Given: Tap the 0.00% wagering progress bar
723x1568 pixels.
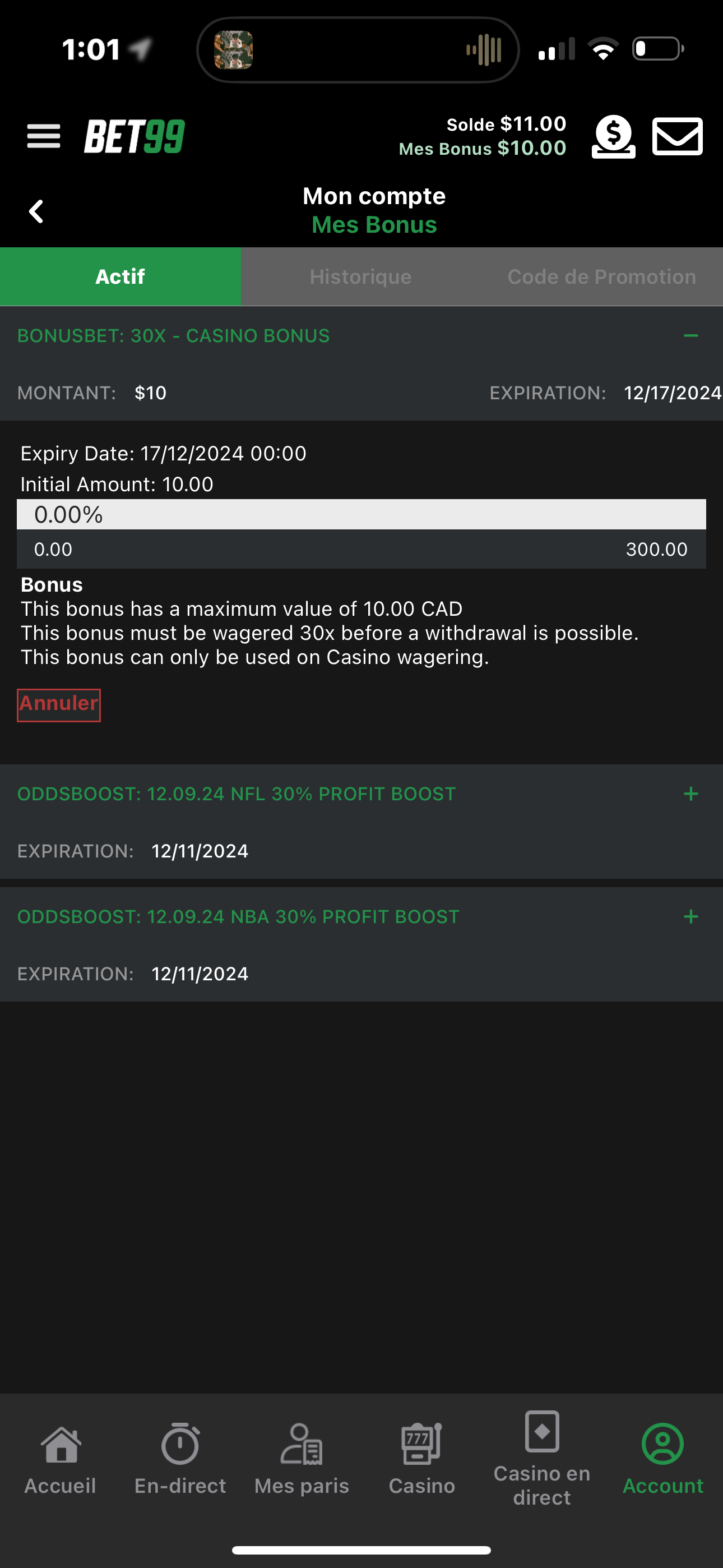Looking at the screenshot, I should point(361,514).
